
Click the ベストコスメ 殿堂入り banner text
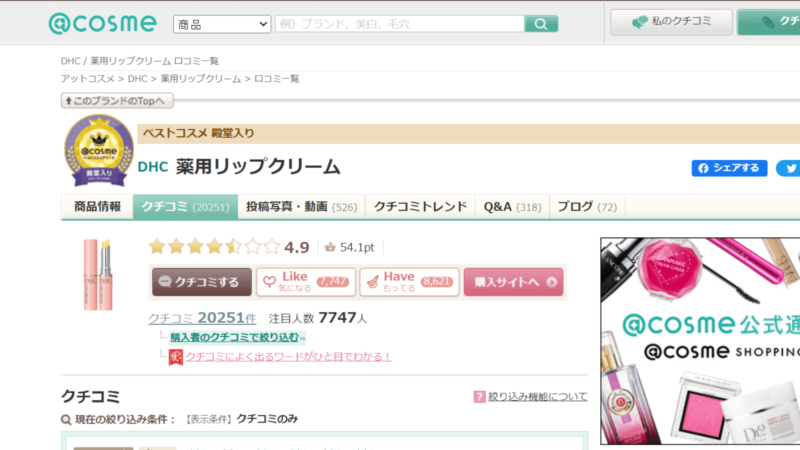[x=198, y=134]
